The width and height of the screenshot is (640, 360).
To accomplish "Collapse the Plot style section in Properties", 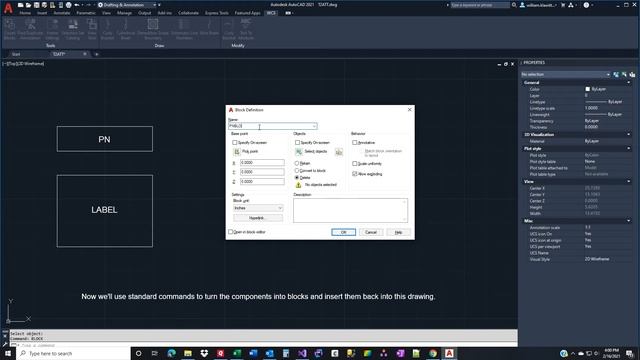I will coord(628,149).
